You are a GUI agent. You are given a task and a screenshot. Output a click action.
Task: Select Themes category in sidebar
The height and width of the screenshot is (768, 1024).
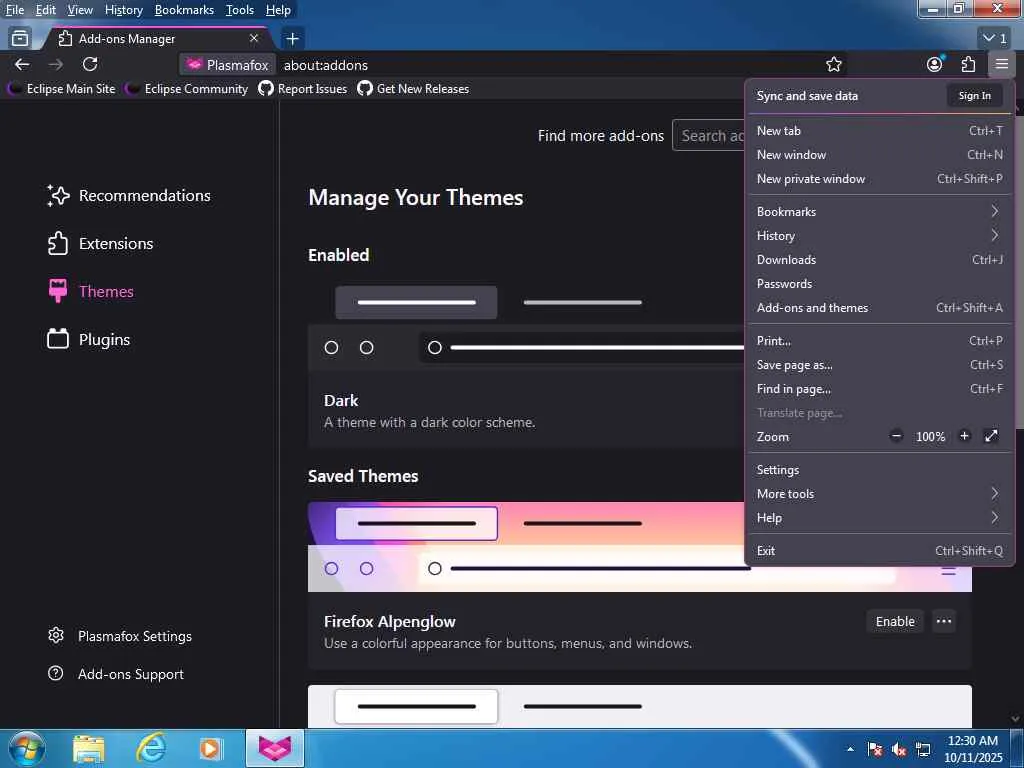90,291
